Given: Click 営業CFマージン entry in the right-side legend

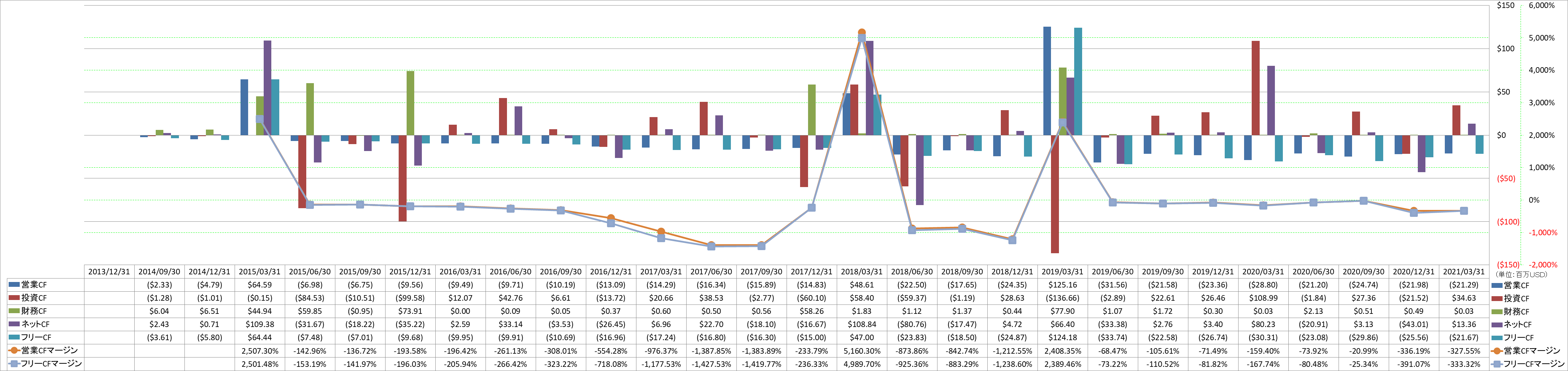Looking at the screenshot, I should pos(1526,351).
